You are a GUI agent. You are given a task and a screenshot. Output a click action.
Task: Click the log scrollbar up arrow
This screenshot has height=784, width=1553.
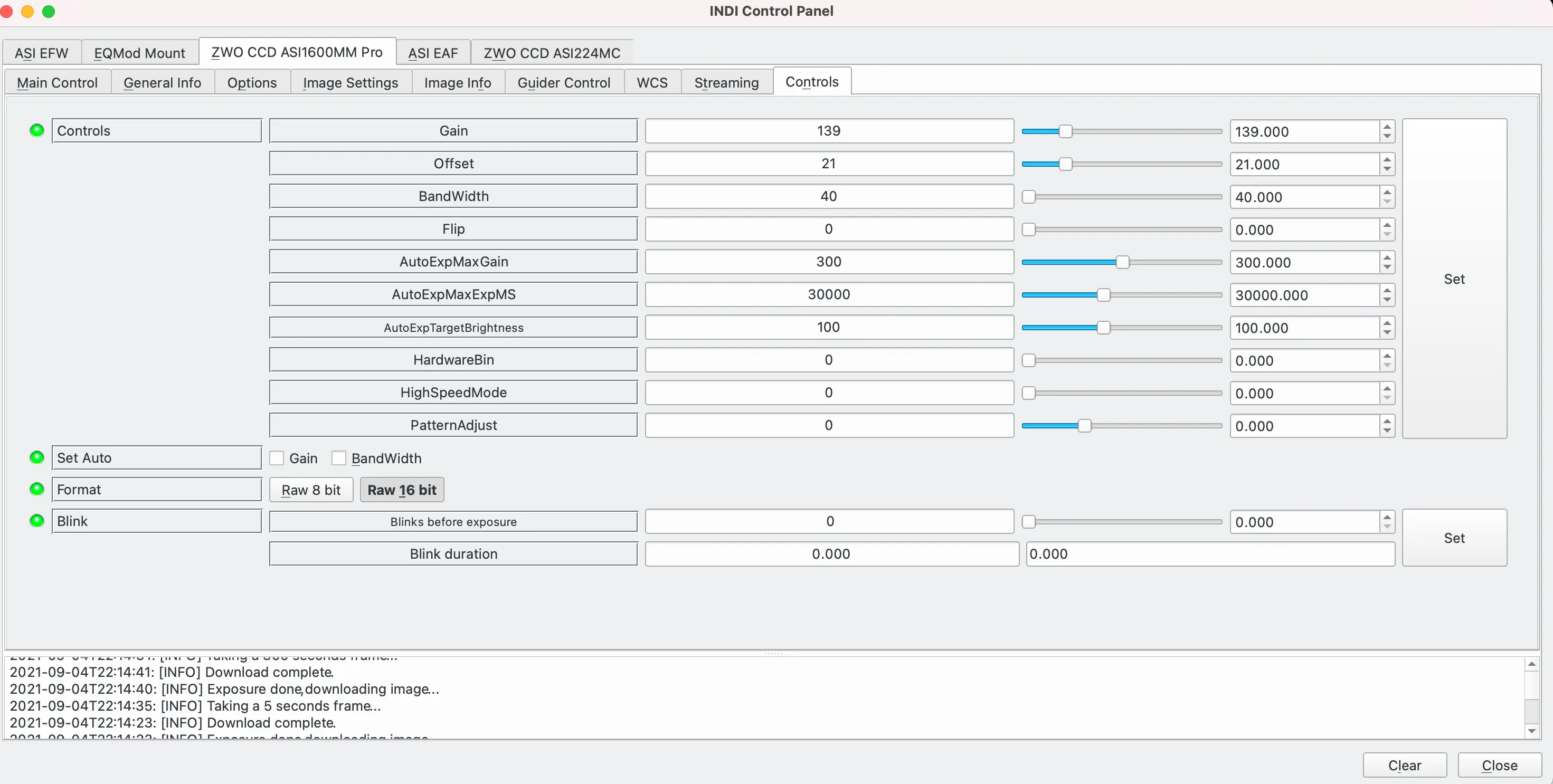1532,664
